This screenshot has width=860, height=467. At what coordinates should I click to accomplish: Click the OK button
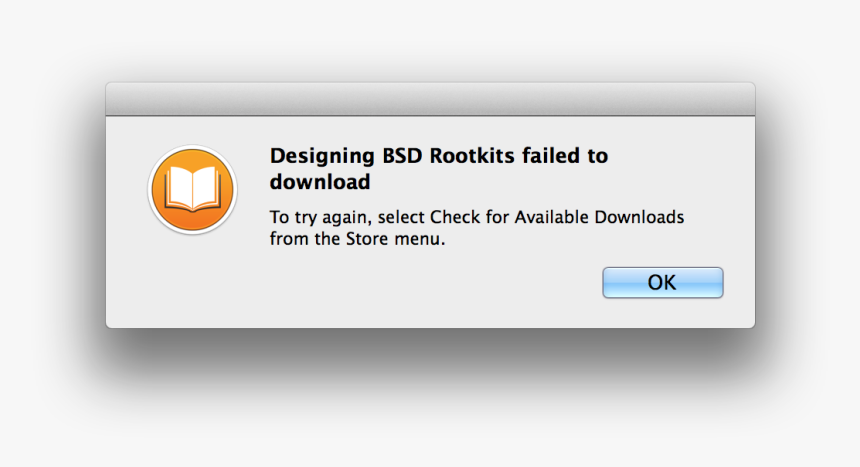click(x=662, y=282)
